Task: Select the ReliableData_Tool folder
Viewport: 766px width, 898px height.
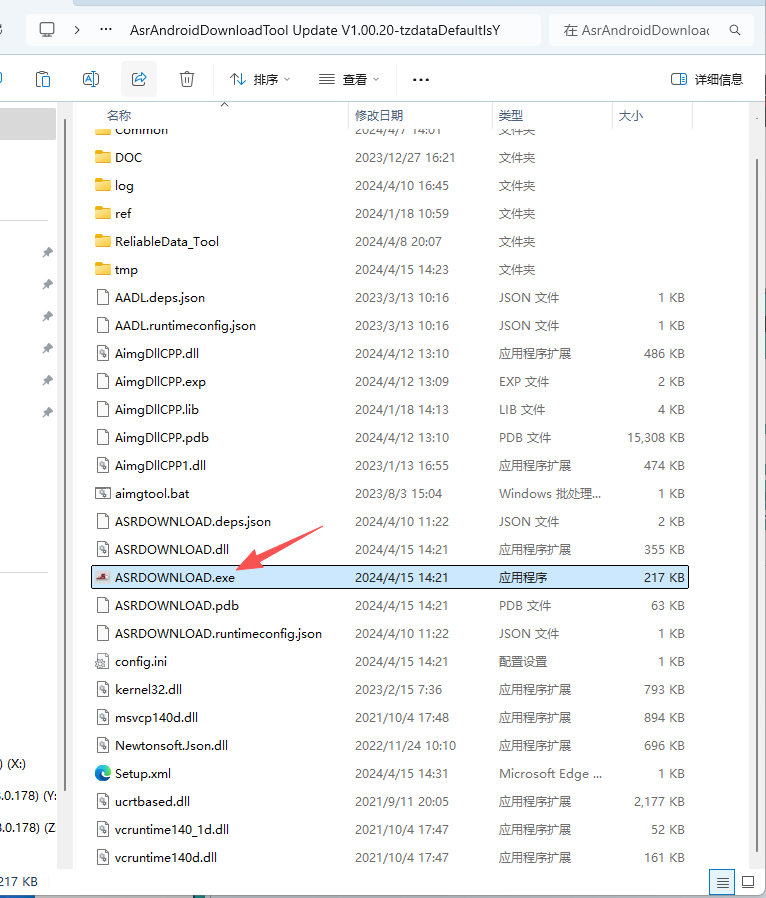Action: click(166, 241)
